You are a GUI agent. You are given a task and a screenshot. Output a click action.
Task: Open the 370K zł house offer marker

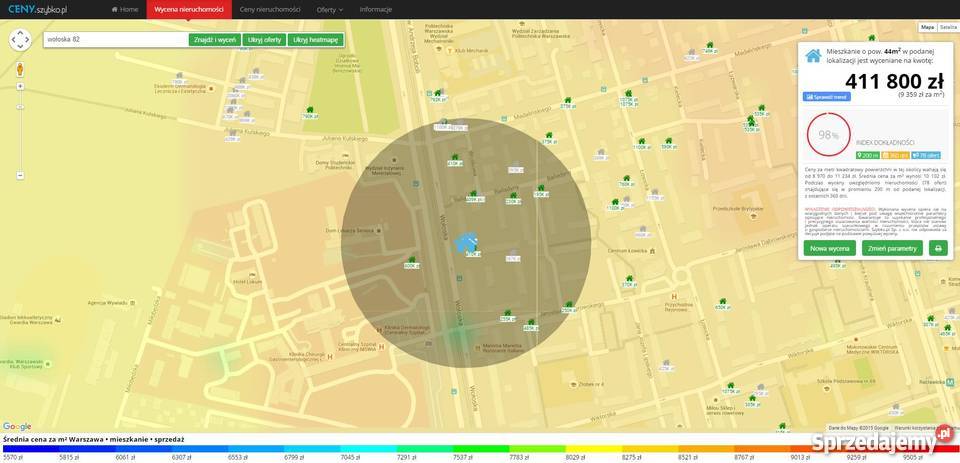[x=629, y=281]
